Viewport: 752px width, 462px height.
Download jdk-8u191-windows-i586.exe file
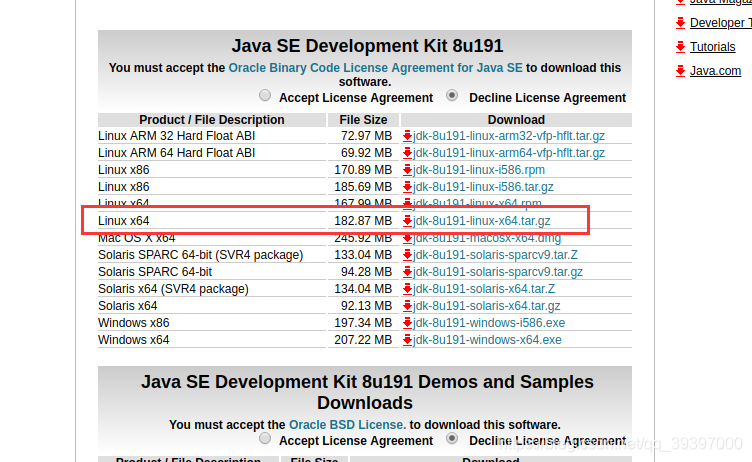click(489, 323)
